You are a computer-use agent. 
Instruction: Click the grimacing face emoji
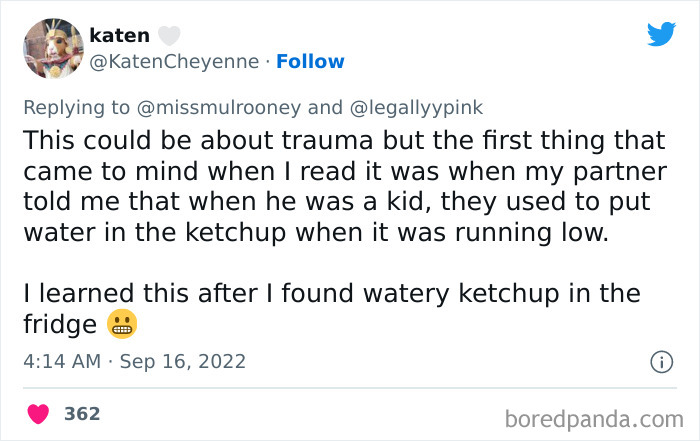point(120,324)
